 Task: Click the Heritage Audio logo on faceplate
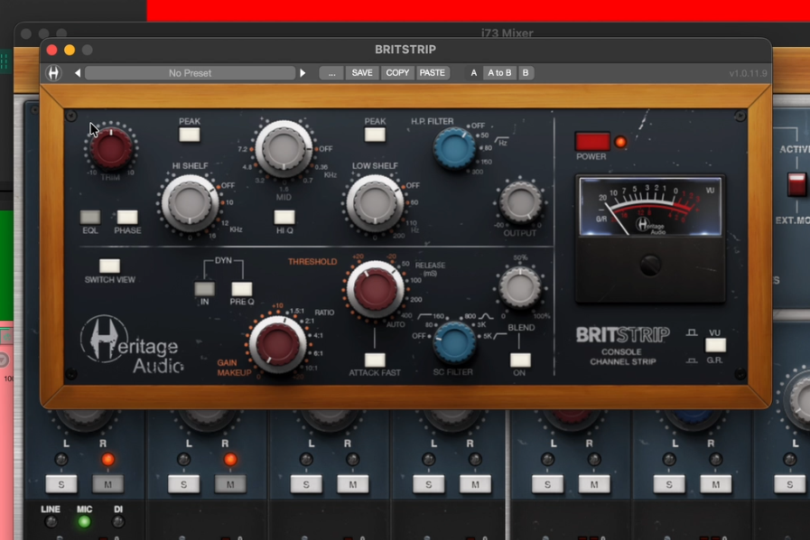(x=132, y=345)
